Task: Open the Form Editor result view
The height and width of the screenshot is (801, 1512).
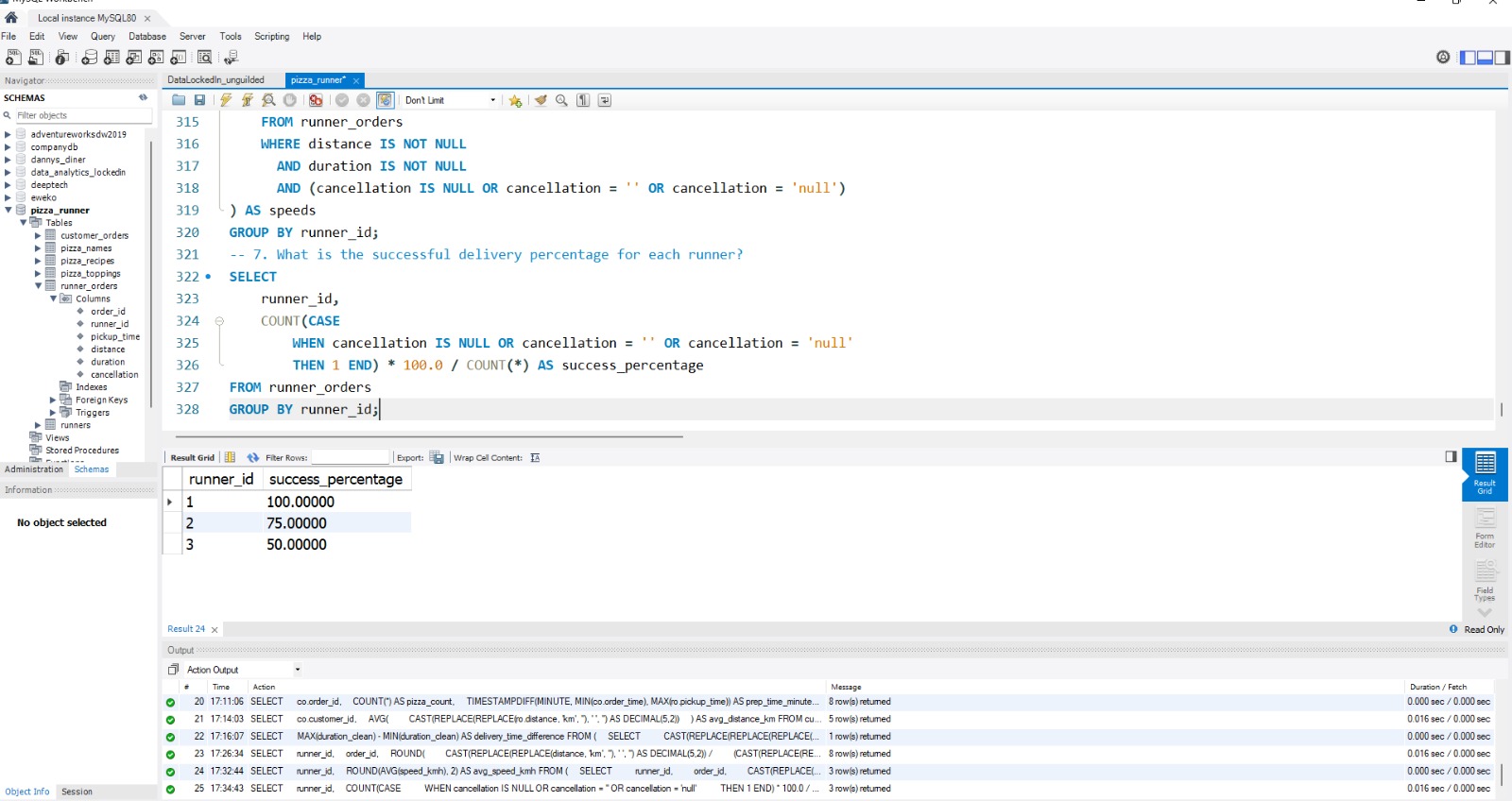Action: click(x=1485, y=527)
